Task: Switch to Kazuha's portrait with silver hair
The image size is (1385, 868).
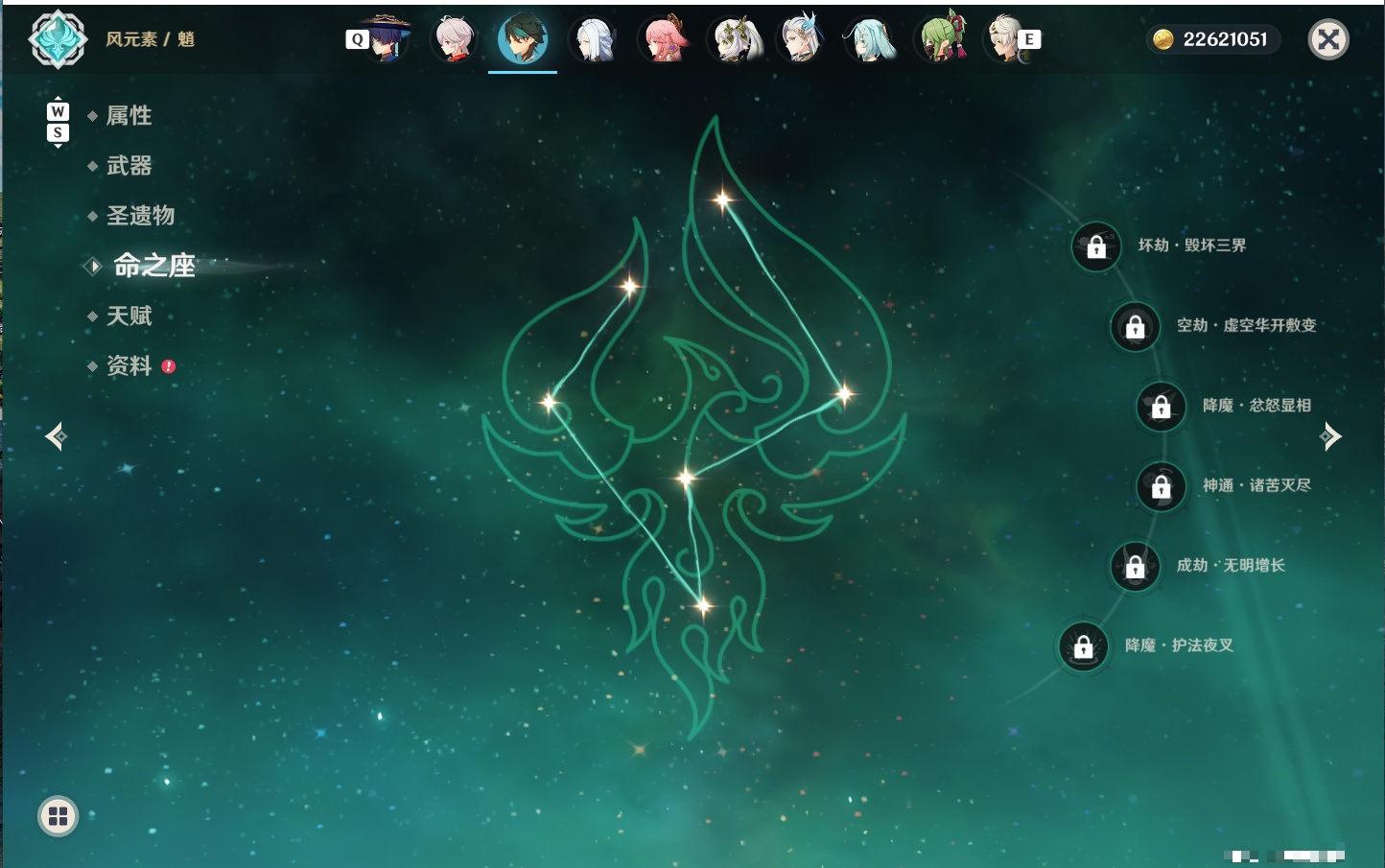Action: 454,39
